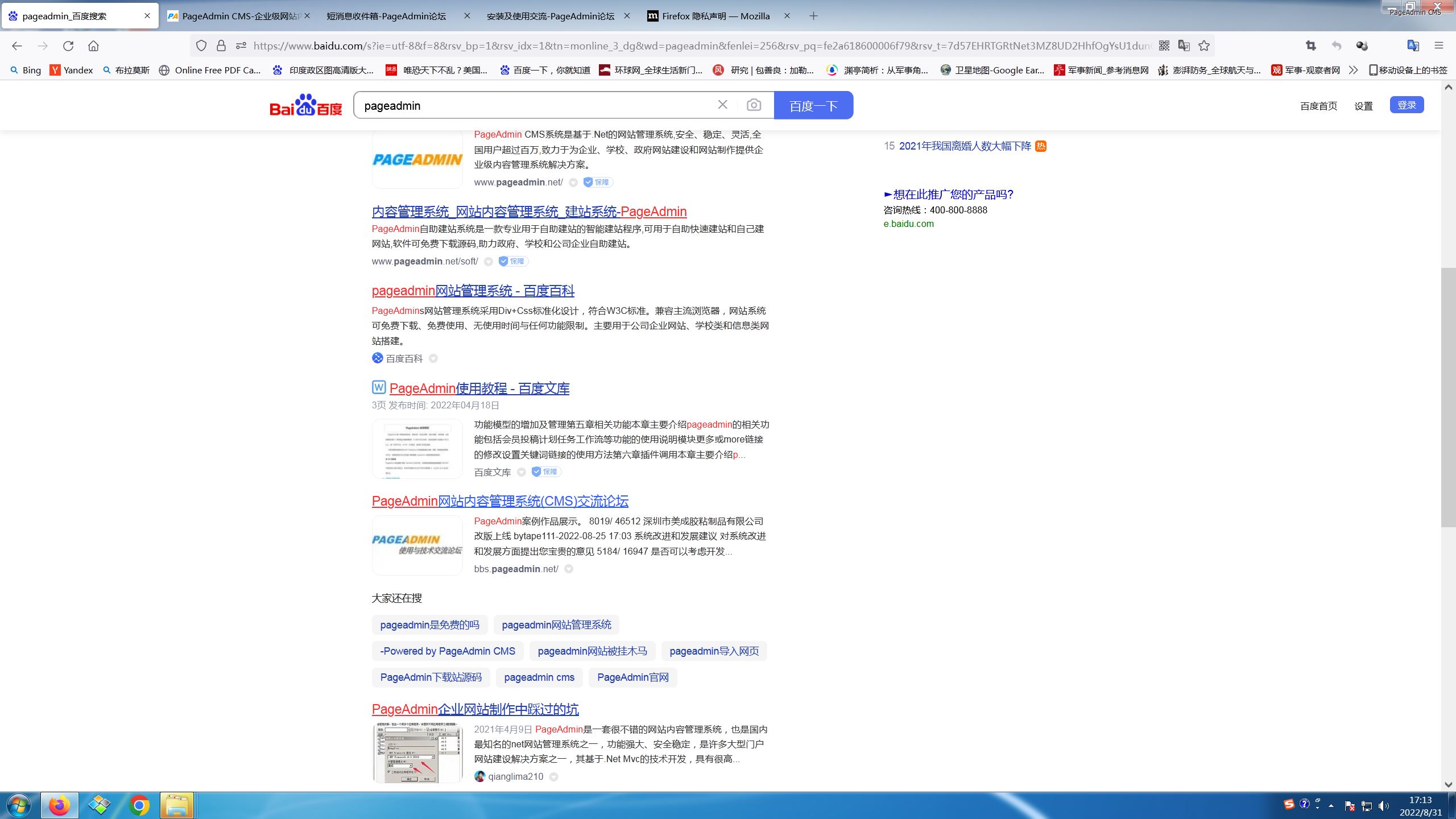Screen dimensions: 1456x819
Task: Switch to the 安装及使用交流-PageAdmin论坛 tab
Action: point(557,16)
